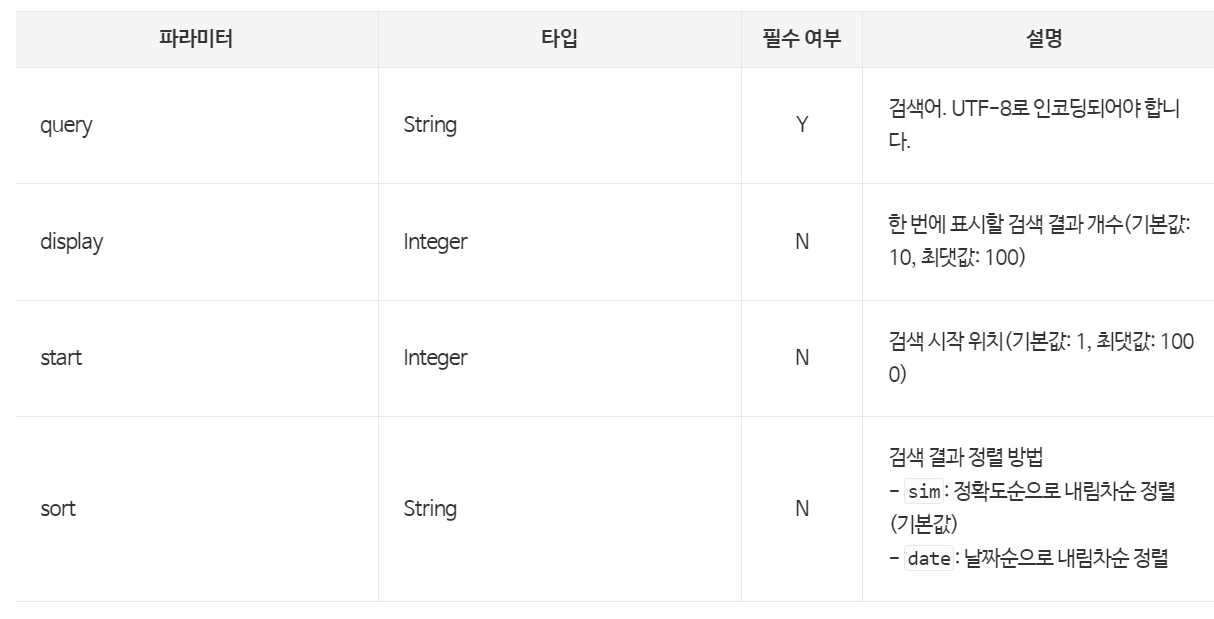This screenshot has height=619, width=1214.
Task: Click the 타입 column header
Action: 559,40
